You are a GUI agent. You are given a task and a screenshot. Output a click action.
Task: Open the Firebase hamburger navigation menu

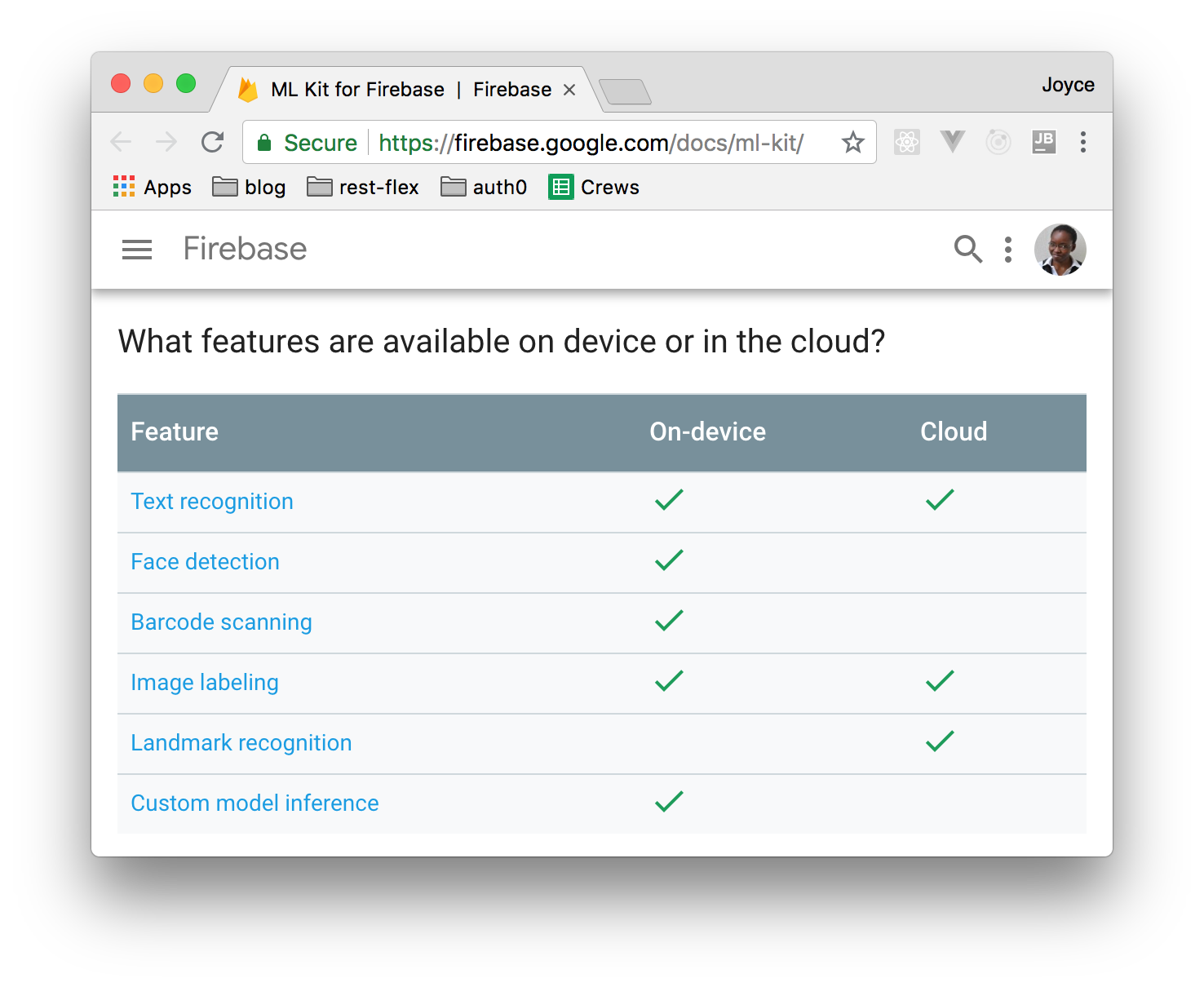click(x=137, y=250)
